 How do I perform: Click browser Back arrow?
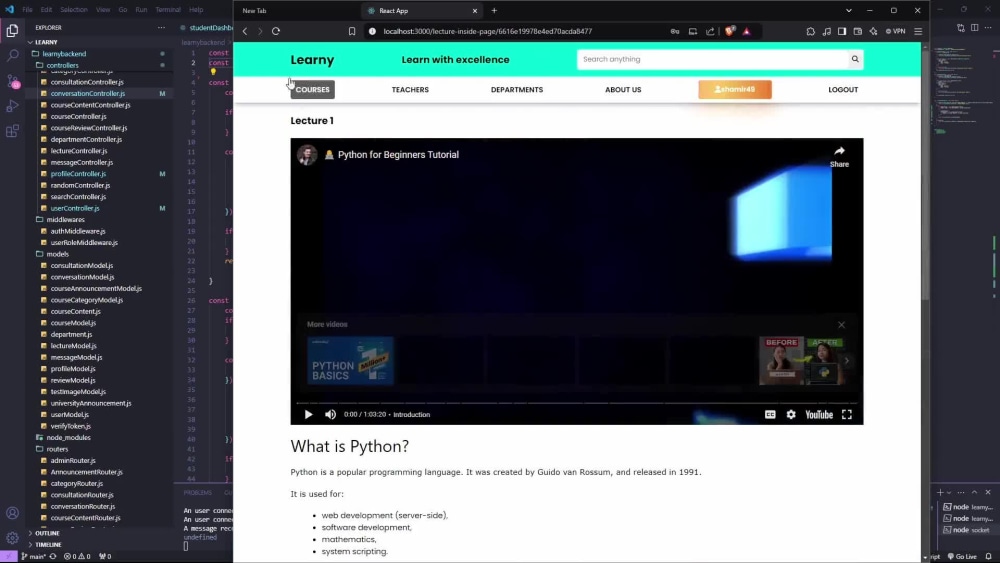(x=245, y=31)
